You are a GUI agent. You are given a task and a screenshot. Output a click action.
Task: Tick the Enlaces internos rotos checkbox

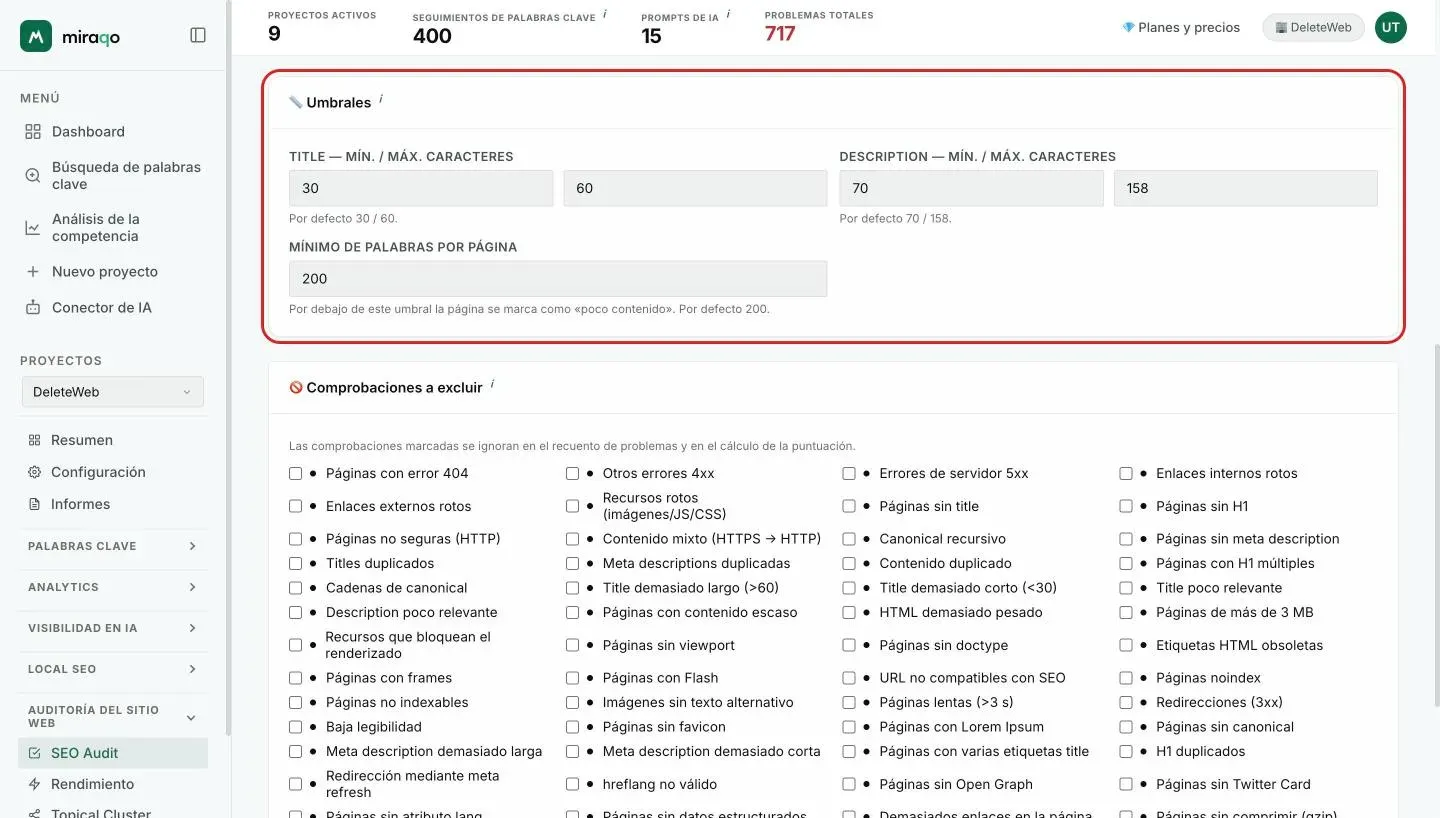[x=1126, y=474]
